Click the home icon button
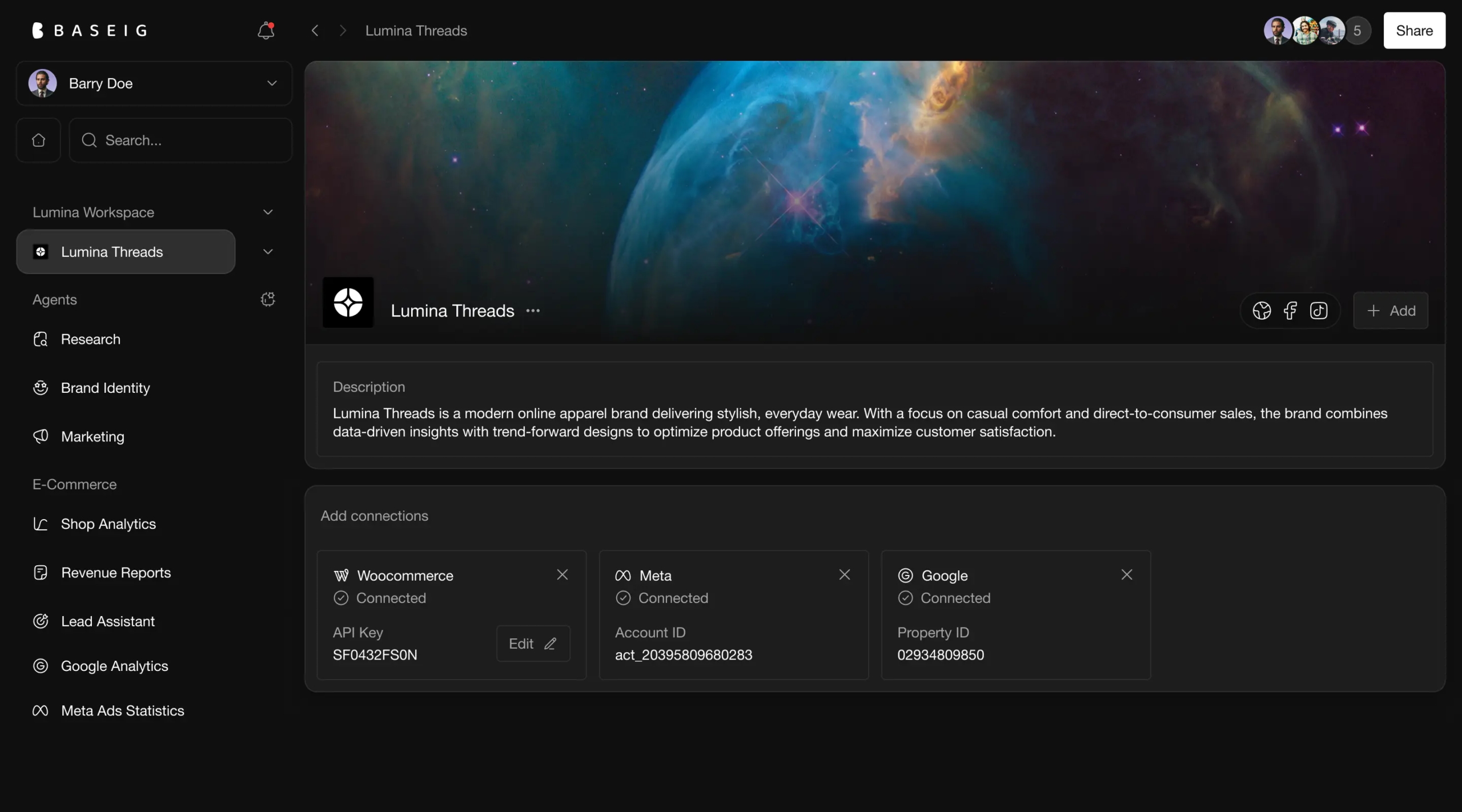Image resolution: width=1462 pixels, height=812 pixels. tap(38, 140)
